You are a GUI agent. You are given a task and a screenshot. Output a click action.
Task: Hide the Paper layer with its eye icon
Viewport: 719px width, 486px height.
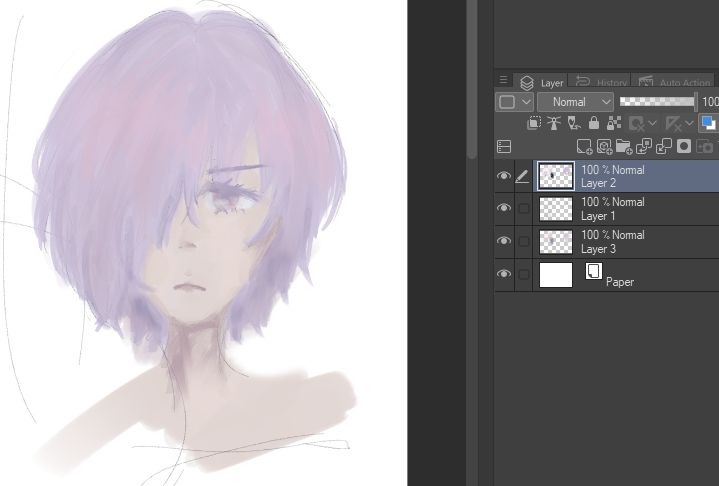(x=503, y=274)
